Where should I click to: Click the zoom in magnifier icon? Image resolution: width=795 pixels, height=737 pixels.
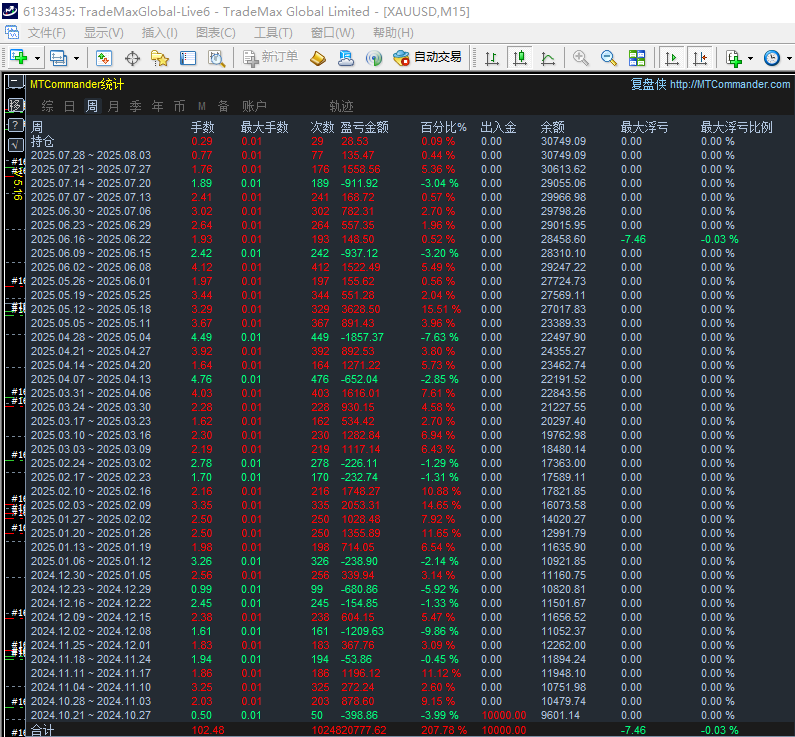tap(580, 58)
